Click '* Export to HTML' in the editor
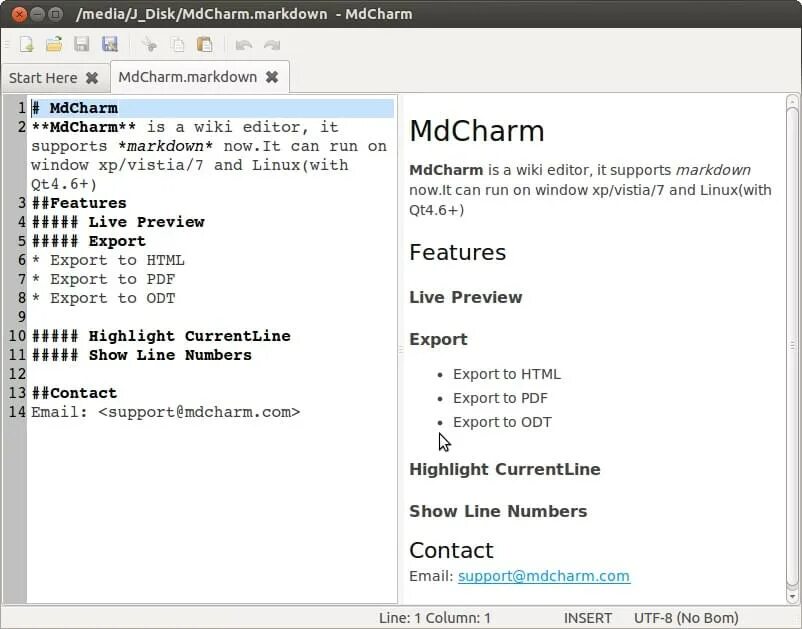The height and width of the screenshot is (629, 802). tap(107, 260)
